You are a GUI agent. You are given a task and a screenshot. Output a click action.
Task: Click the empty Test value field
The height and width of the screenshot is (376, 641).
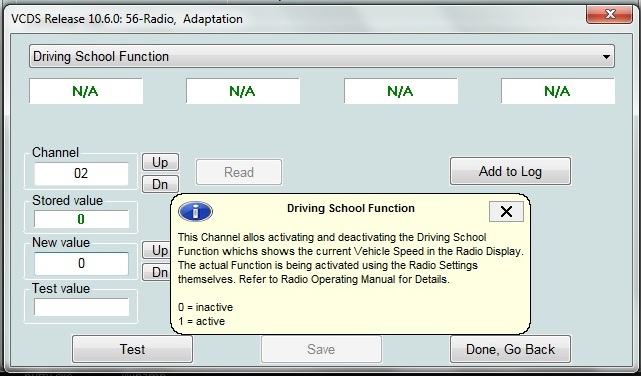click(81, 307)
